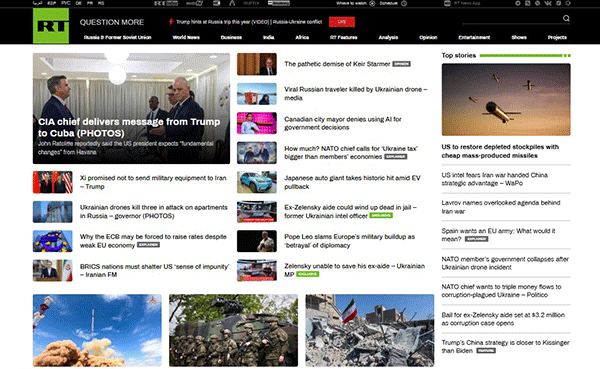600x369 pixels.
Task: Open the Analysis section
Action: click(388, 38)
